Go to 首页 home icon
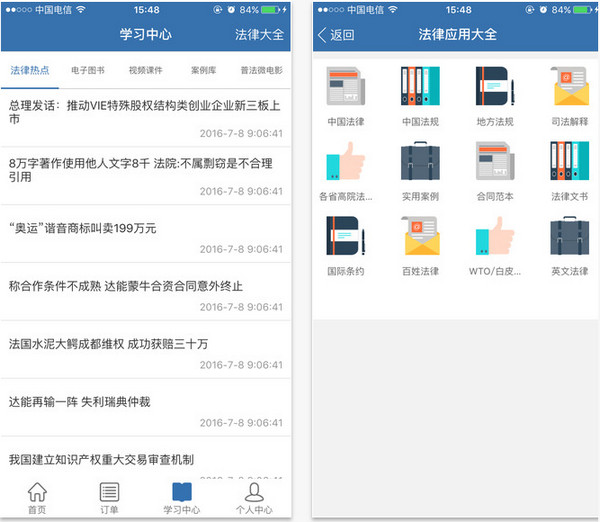600x522 pixels. pos(37,492)
